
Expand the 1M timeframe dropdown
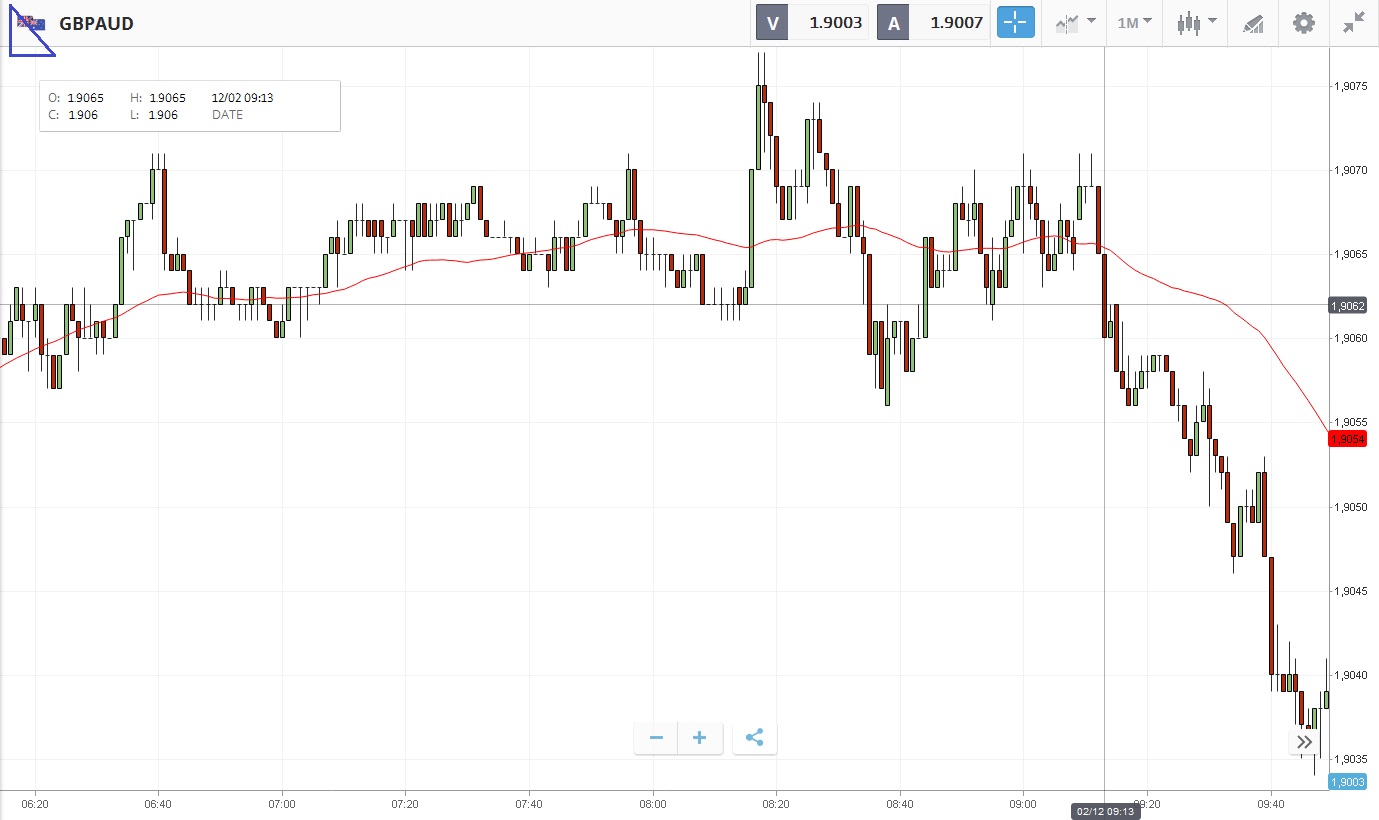[1134, 22]
